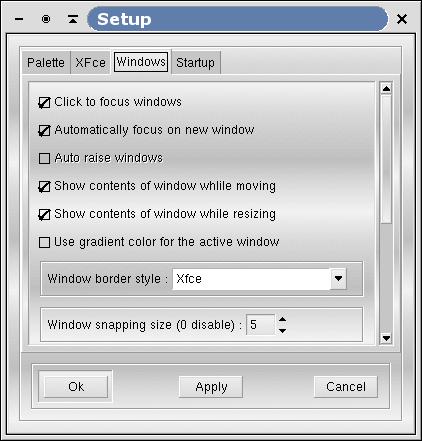Screen dimensions: 422x441
Task: Disable Automatically focus on new window
Action: pyautogui.click(x=44, y=130)
